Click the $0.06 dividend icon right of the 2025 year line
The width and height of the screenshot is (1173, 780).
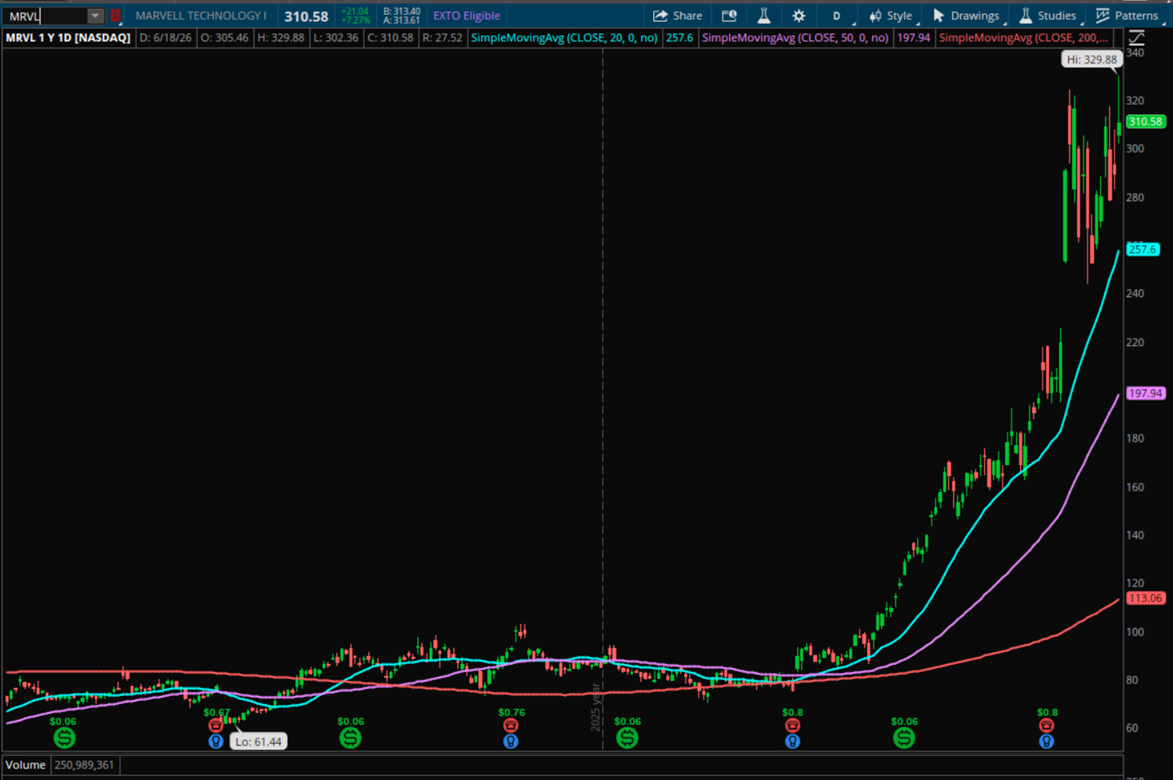[627, 738]
